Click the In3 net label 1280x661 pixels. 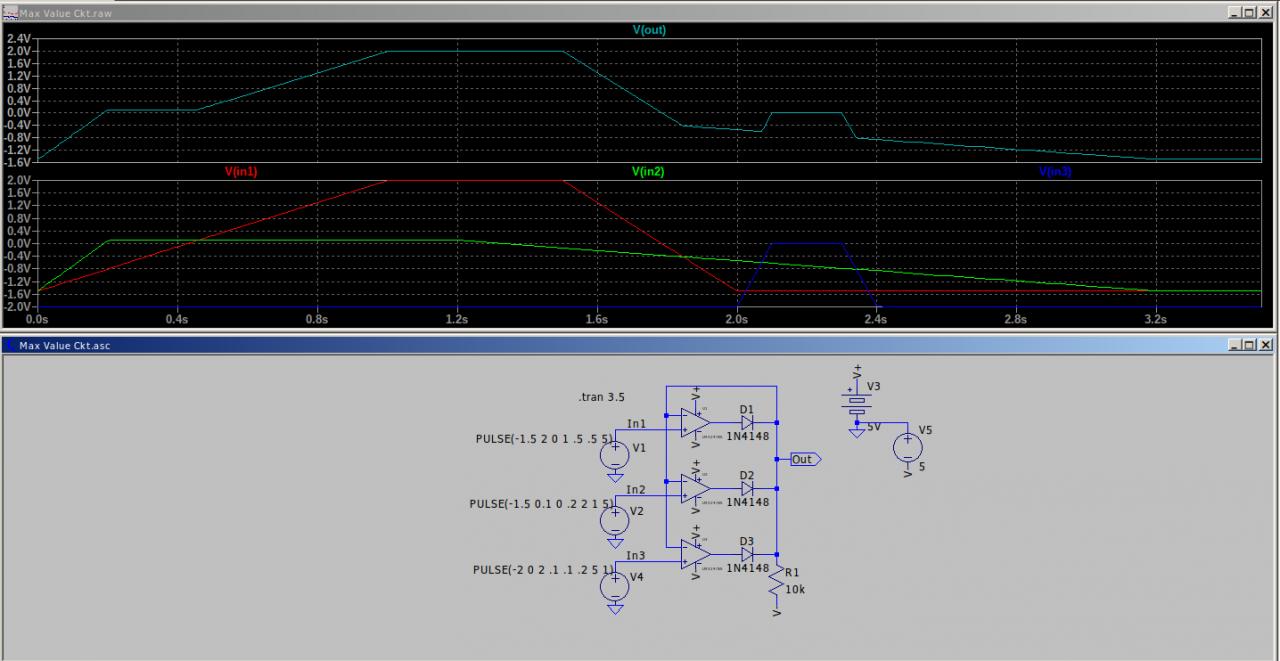click(x=636, y=556)
